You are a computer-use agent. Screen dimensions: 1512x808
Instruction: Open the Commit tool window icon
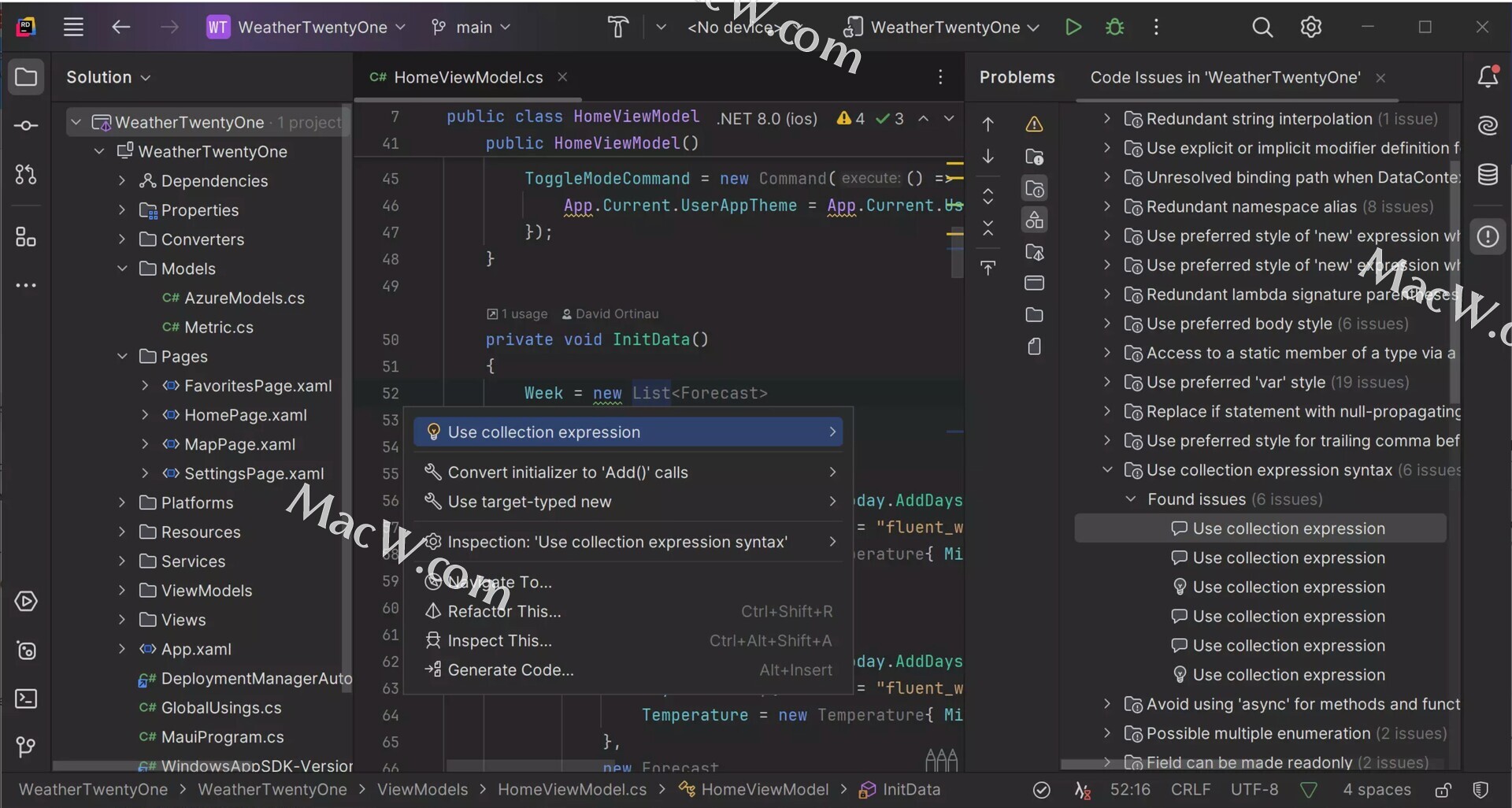[x=26, y=126]
